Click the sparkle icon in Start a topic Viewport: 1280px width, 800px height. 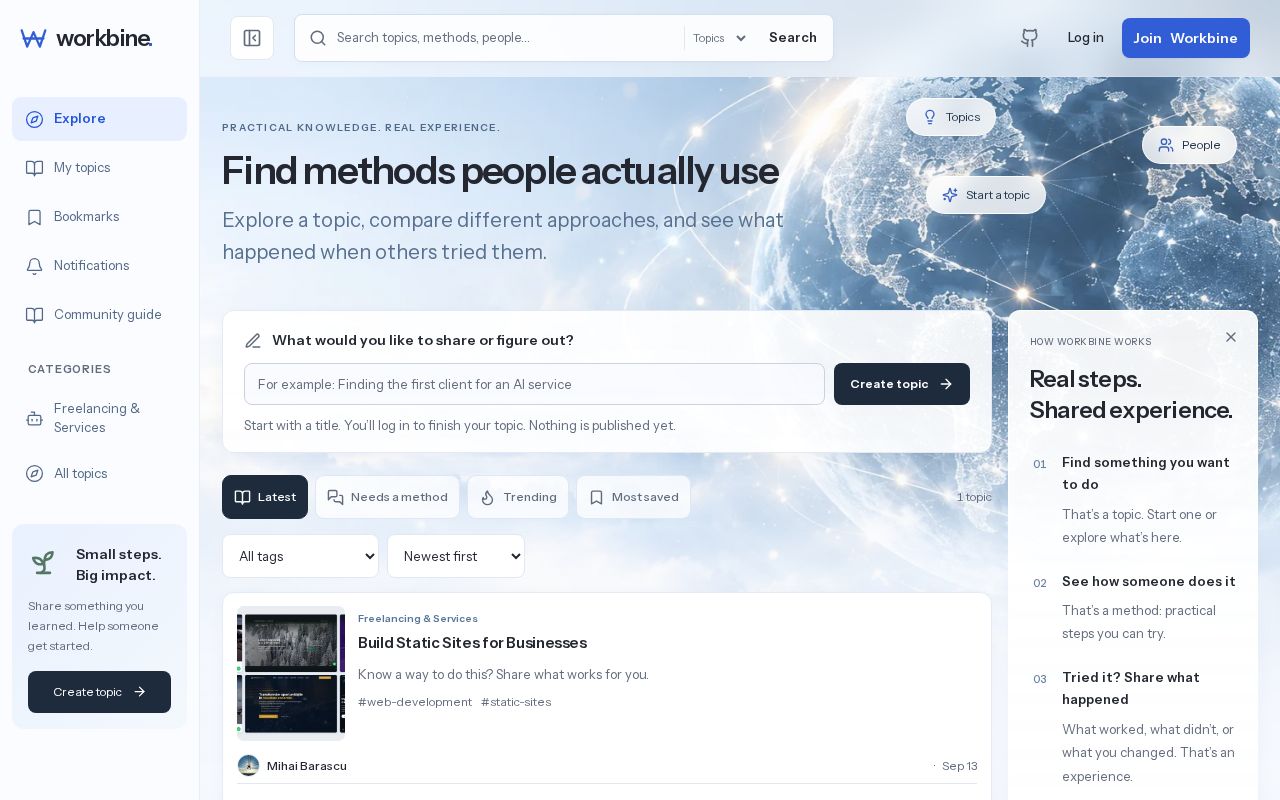[950, 195]
